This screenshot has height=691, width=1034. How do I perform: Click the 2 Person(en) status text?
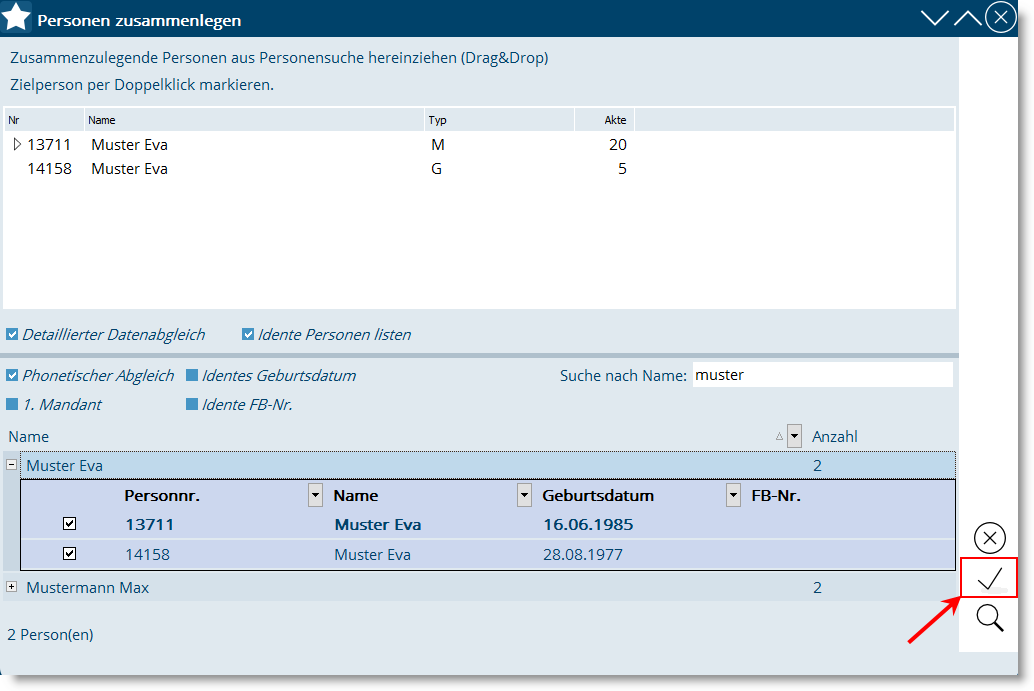pyautogui.click(x=50, y=634)
